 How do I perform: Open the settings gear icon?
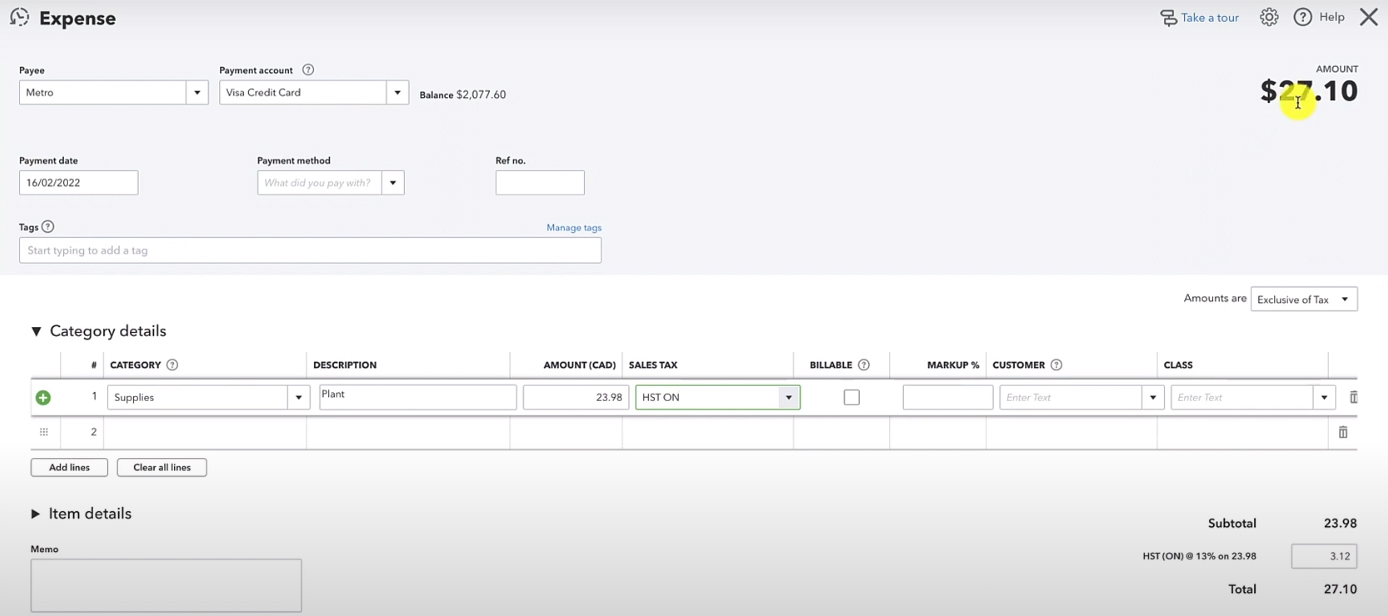coord(1269,17)
